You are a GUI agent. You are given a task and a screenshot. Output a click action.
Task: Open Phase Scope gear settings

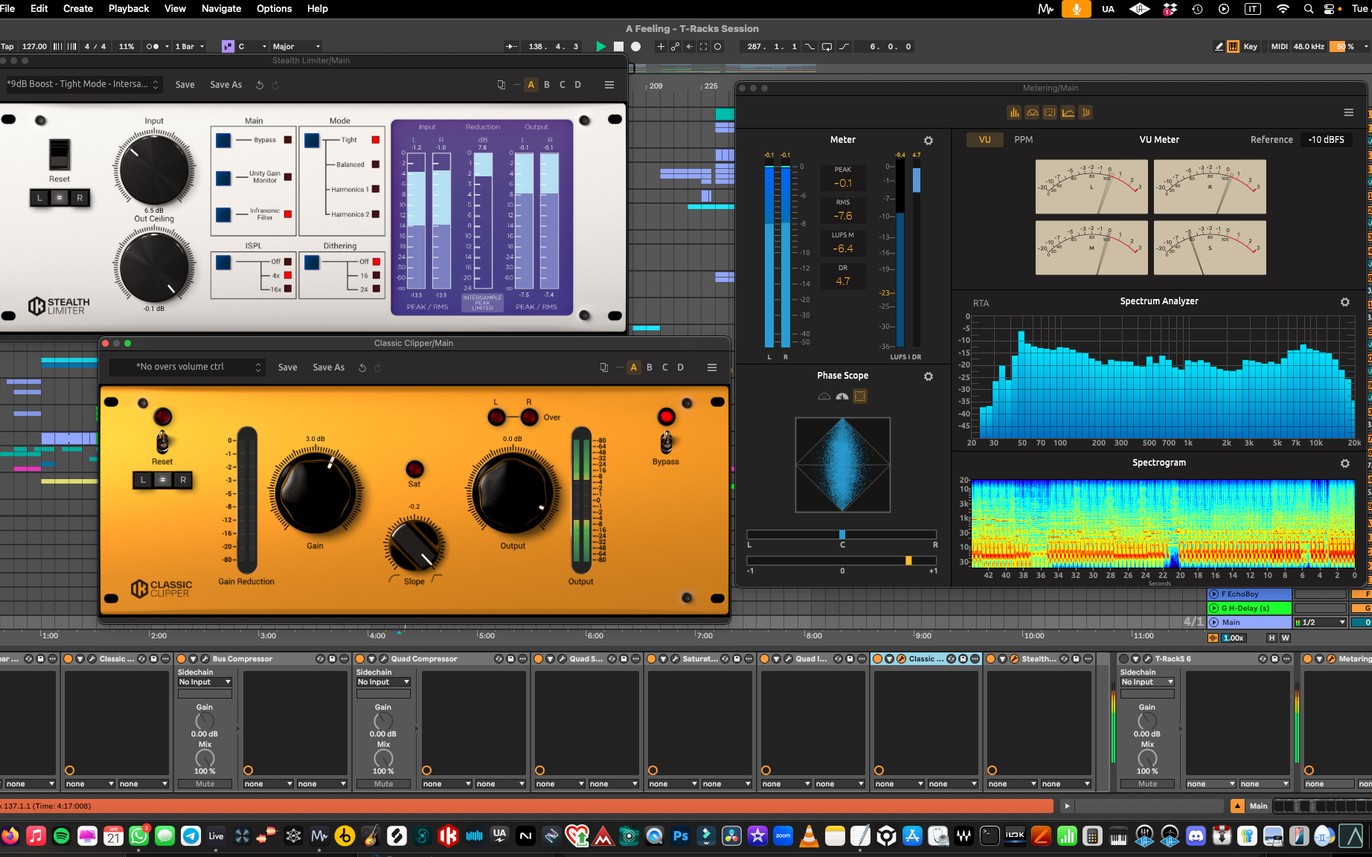(928, 376)
